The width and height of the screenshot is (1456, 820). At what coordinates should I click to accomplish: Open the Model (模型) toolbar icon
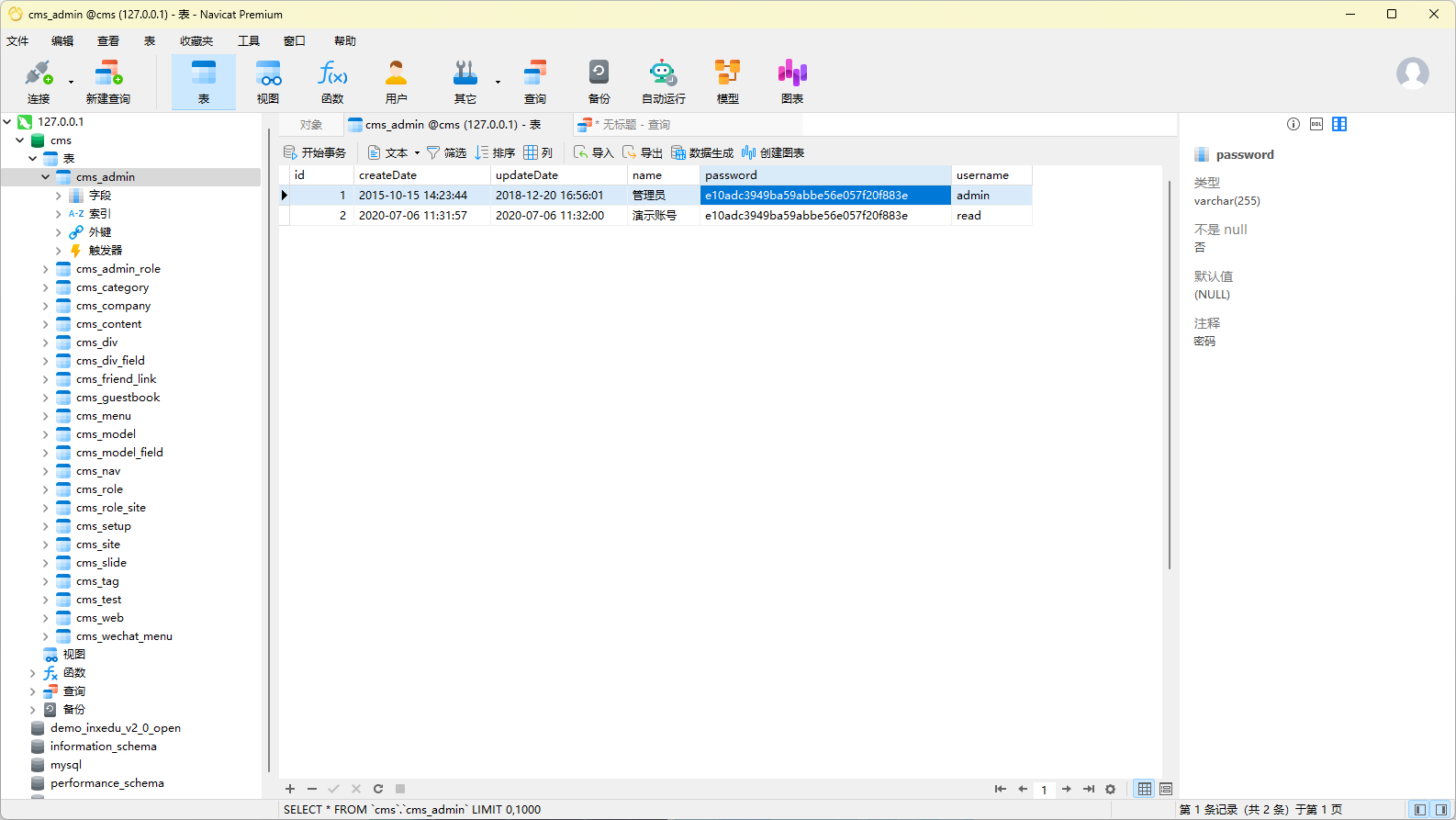click(x=728, y=82)
